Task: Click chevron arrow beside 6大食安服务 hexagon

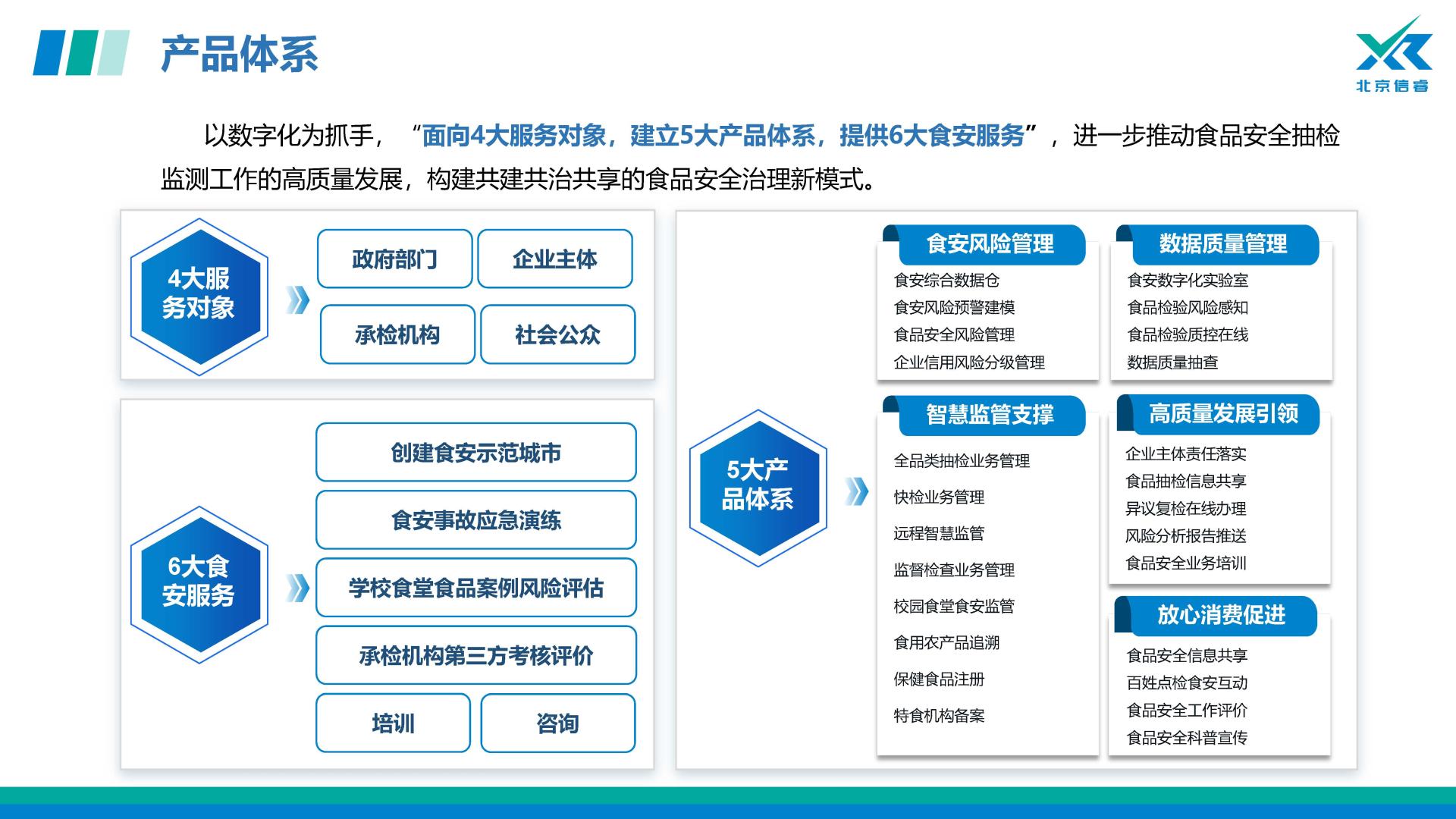Action: [x=298, y=588]
